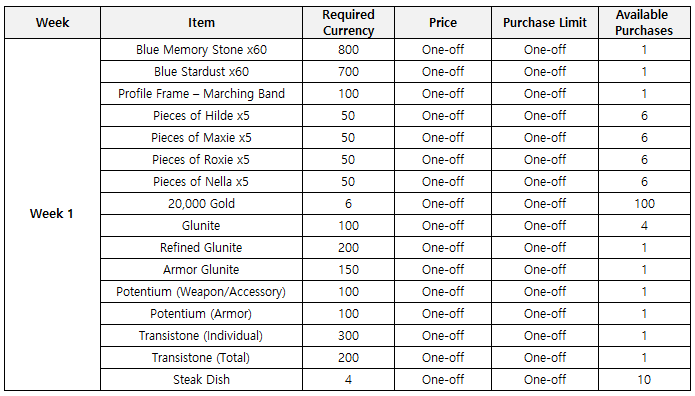695x396 pixels.
Task: Click the Transistone (Individual) cell
Action: coord(201,336)
